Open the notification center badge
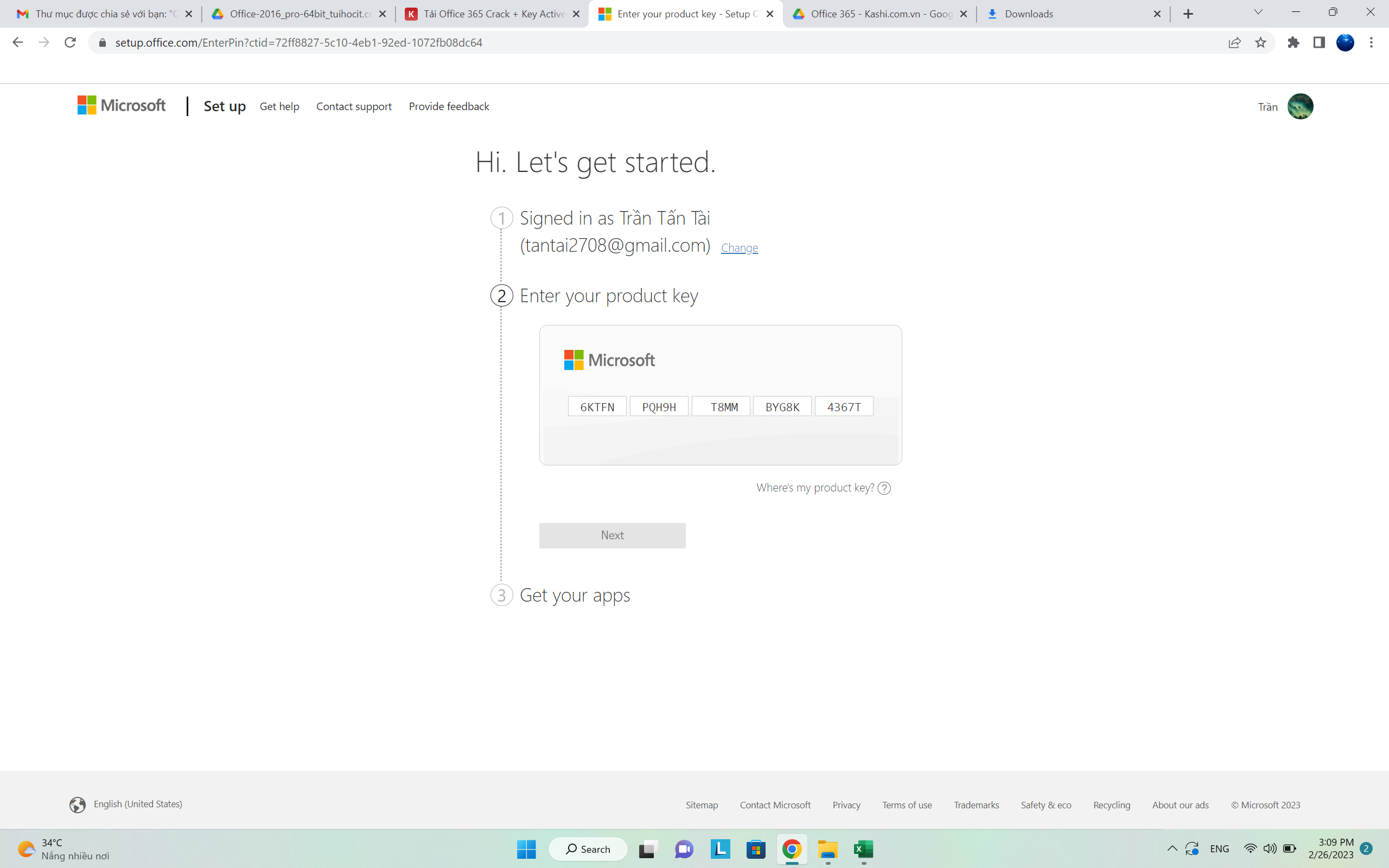The height and width of the screenshot is (868, 1389). point(1367,848)
